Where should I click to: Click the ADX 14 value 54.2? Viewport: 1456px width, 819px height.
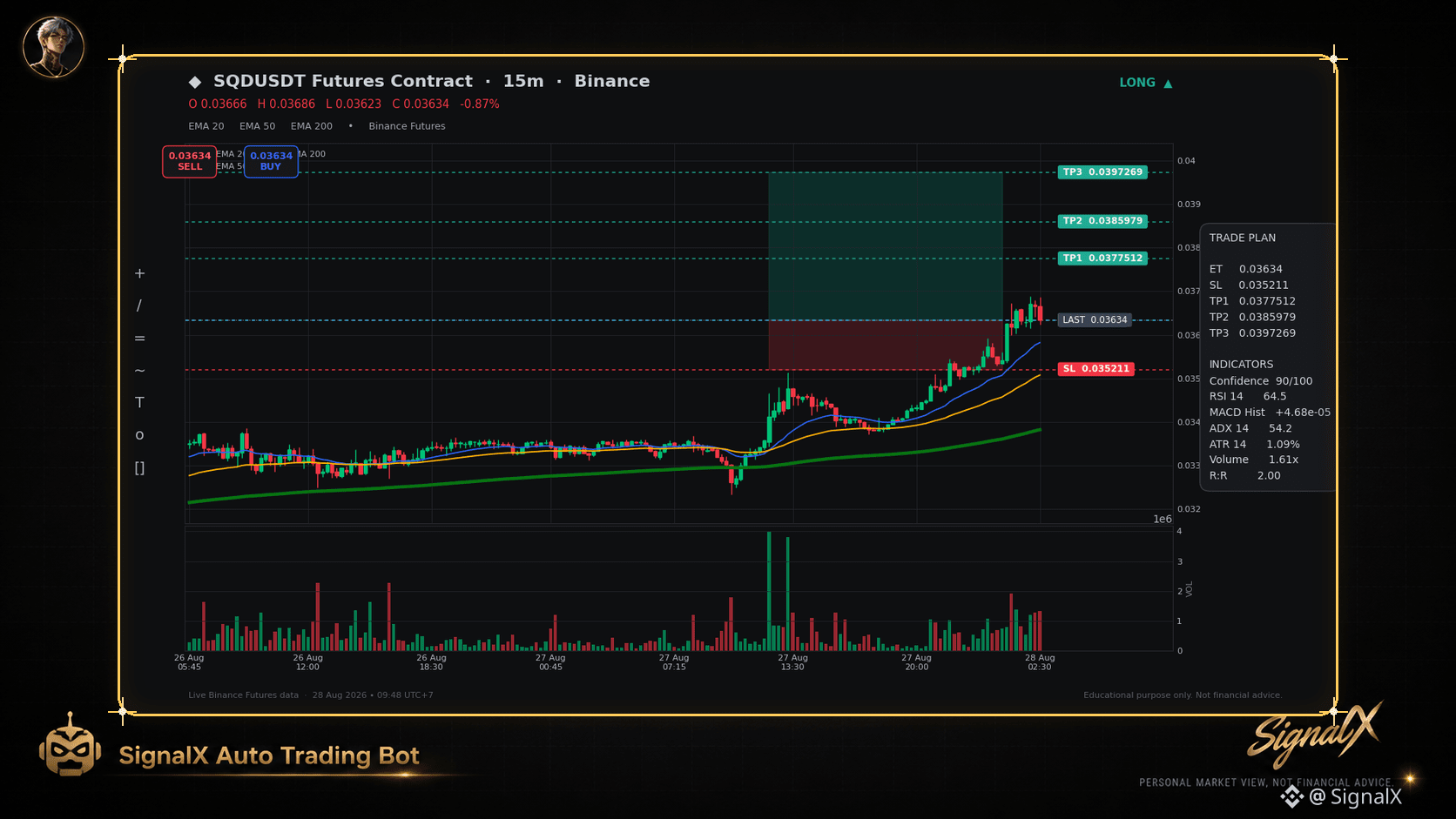tap(1280, 429)
